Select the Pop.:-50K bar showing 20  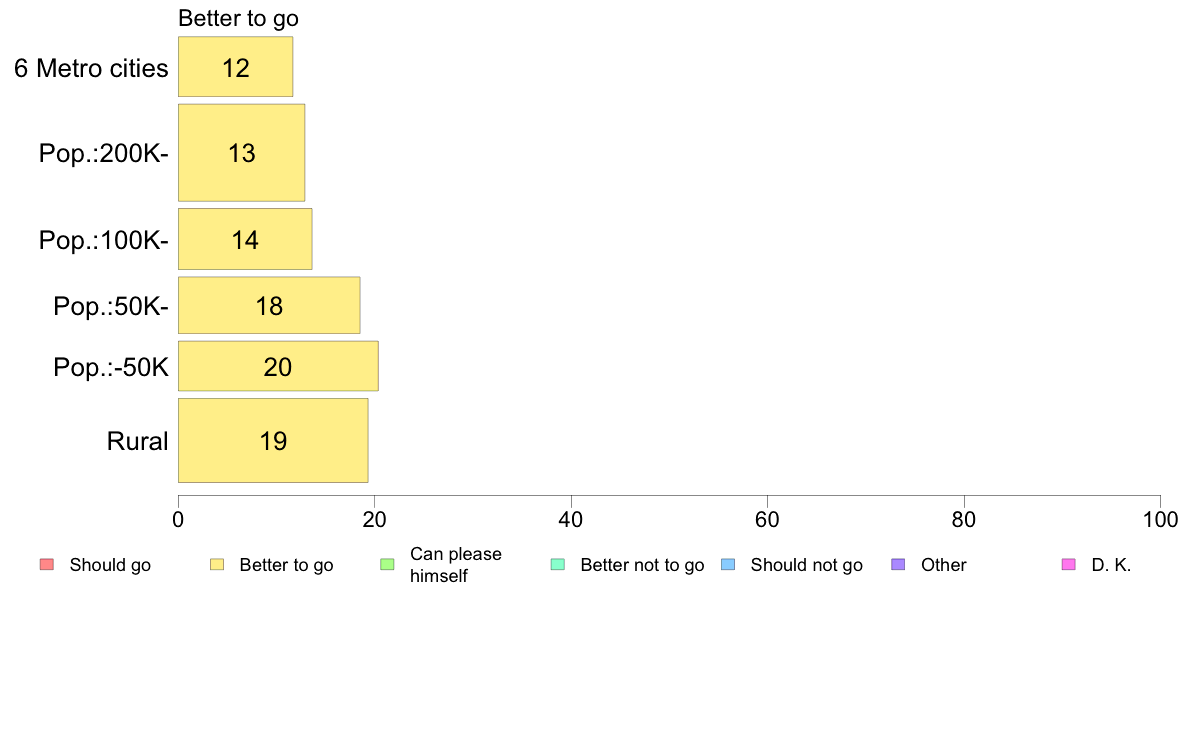(278, 366)
